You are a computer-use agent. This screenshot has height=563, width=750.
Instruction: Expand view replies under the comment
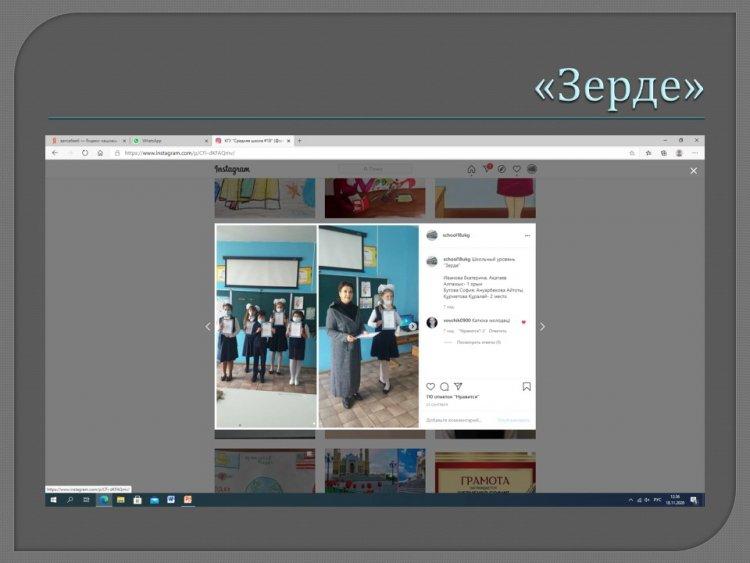click(x=478, y=342)
